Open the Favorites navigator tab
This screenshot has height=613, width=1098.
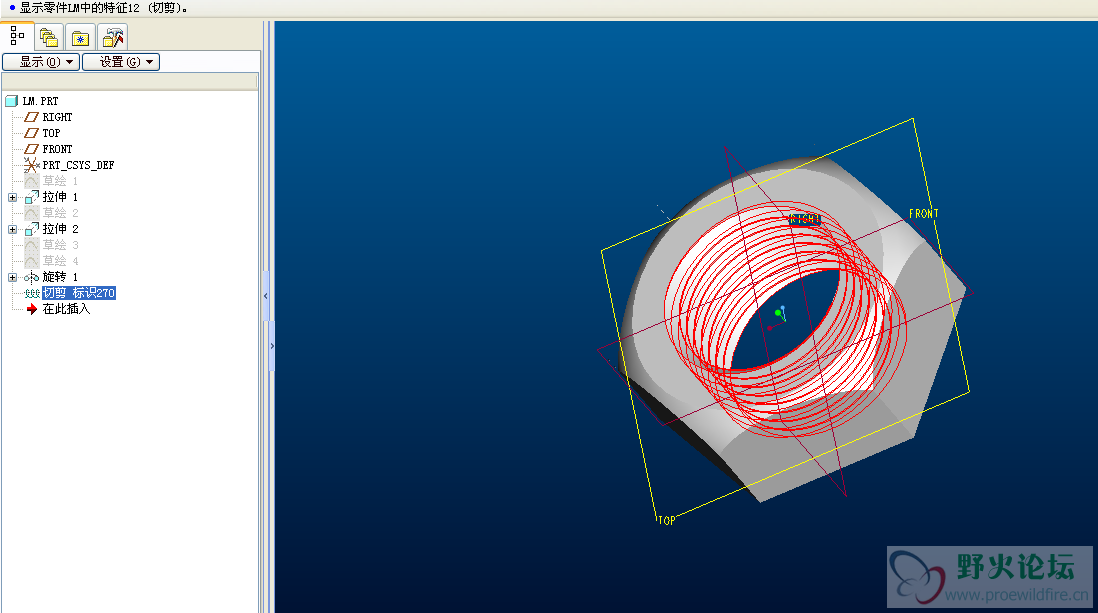(81, 37)
